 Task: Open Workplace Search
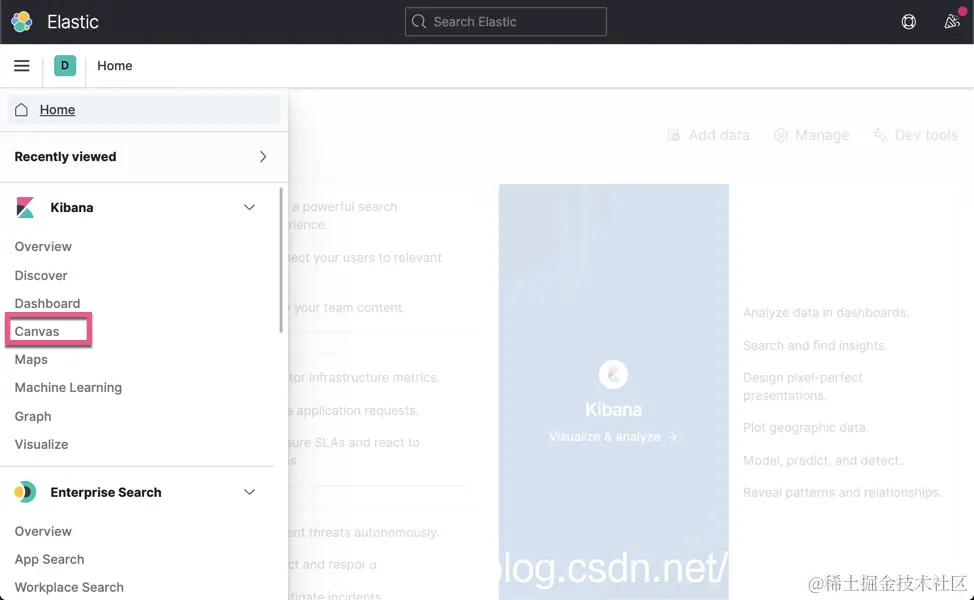coord(69,587)
